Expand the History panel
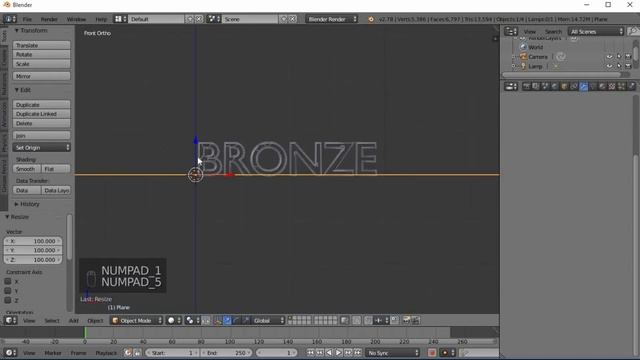The width and height of the screenshot is (640, 360). click(x=17, y=204)
